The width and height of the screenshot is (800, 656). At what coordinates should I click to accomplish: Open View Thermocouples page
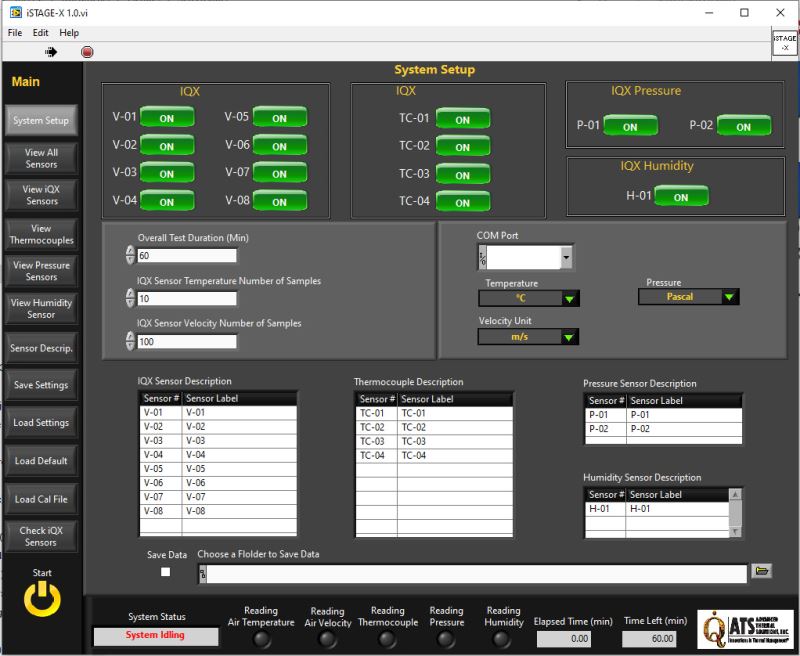pos(41,234)
